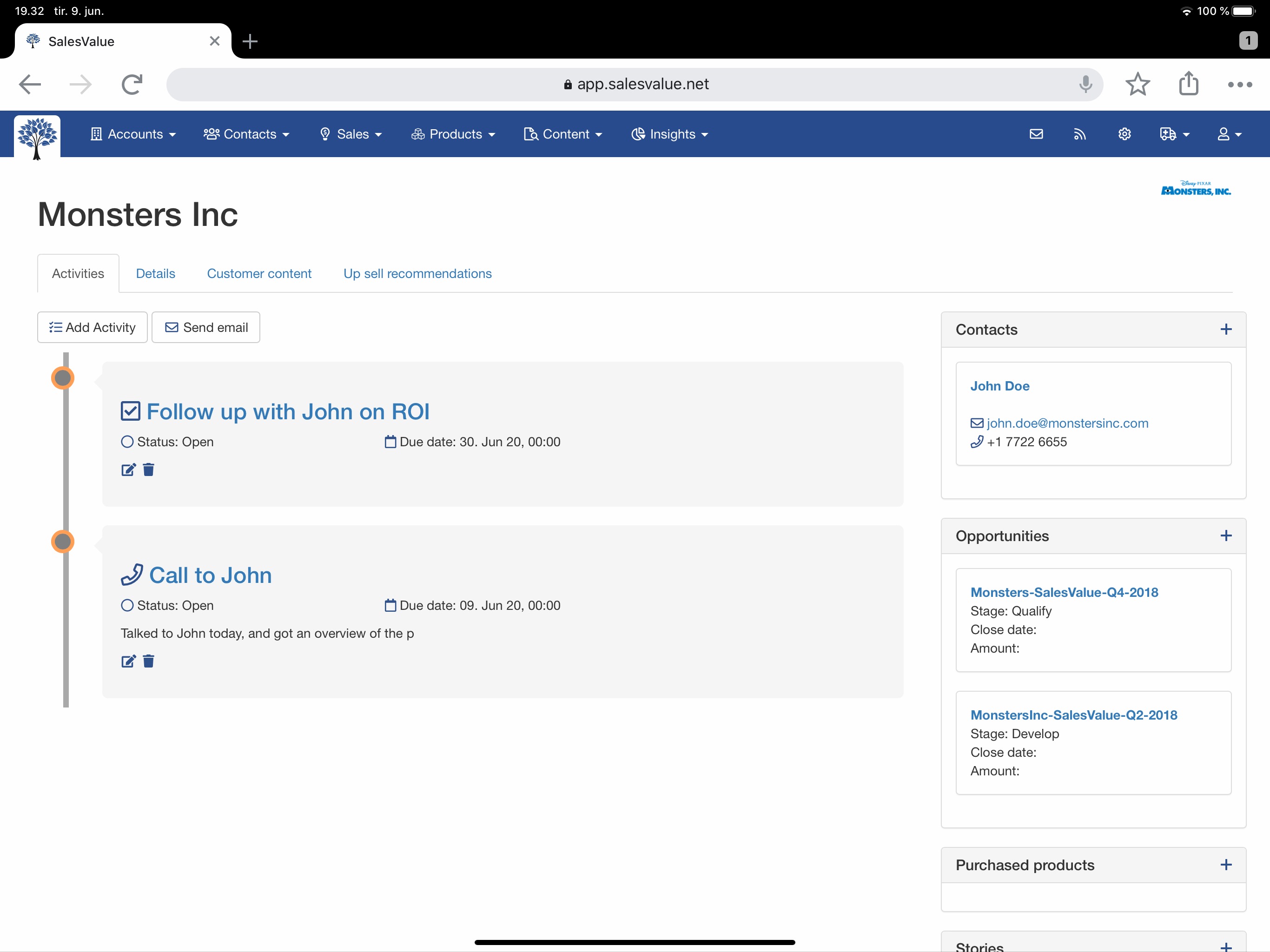
Task: Click checkbox icon beside Follow up title
Action: point(130,412)
